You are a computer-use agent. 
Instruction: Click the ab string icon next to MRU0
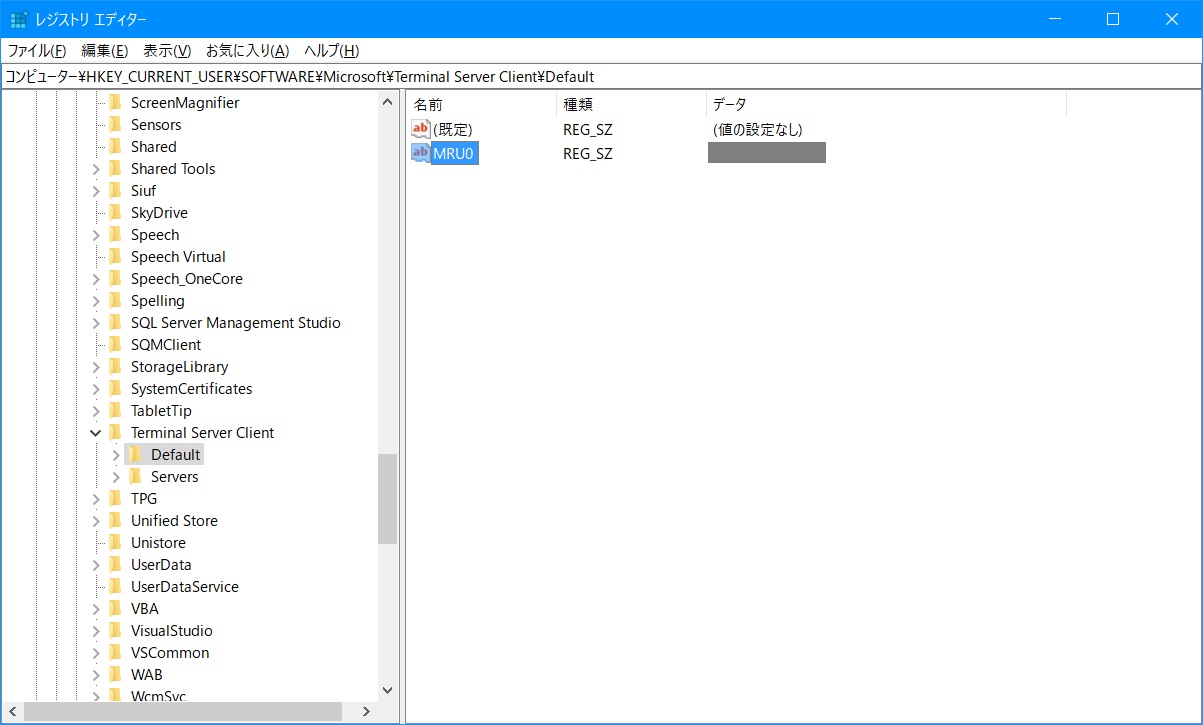point(419,153)
